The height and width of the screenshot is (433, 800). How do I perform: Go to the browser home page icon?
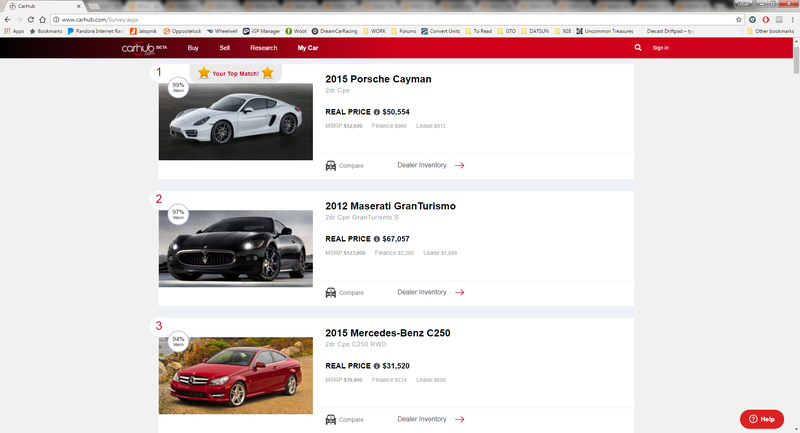coord(42,19)
